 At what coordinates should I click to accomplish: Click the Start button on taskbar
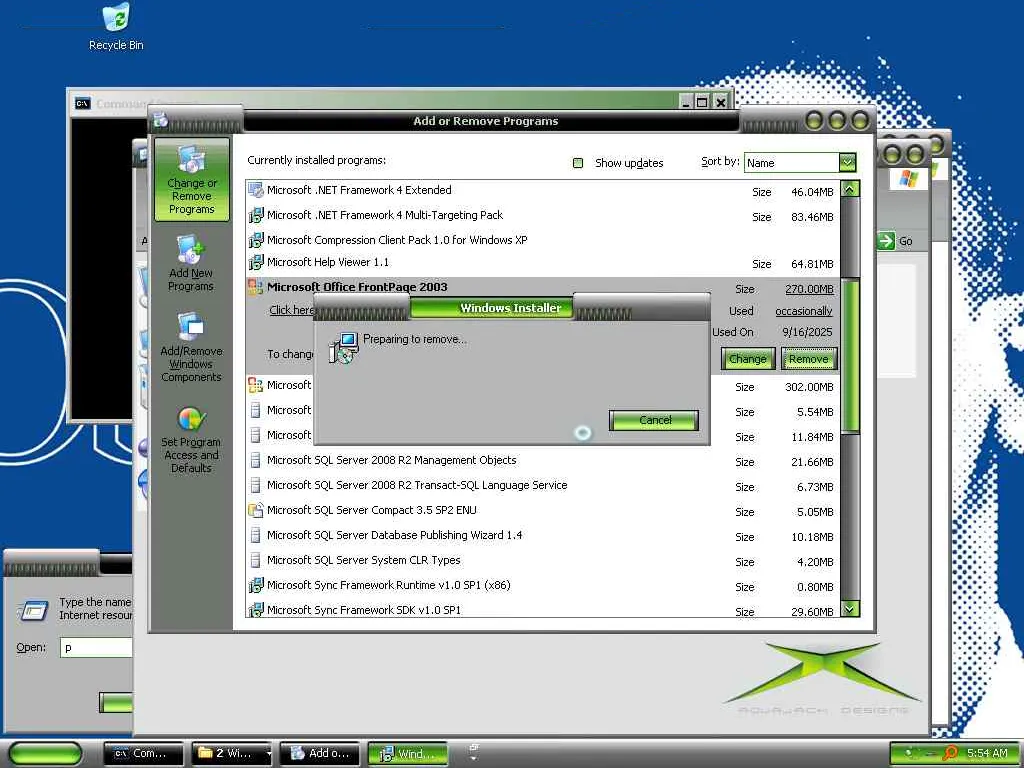click(46, 753)
